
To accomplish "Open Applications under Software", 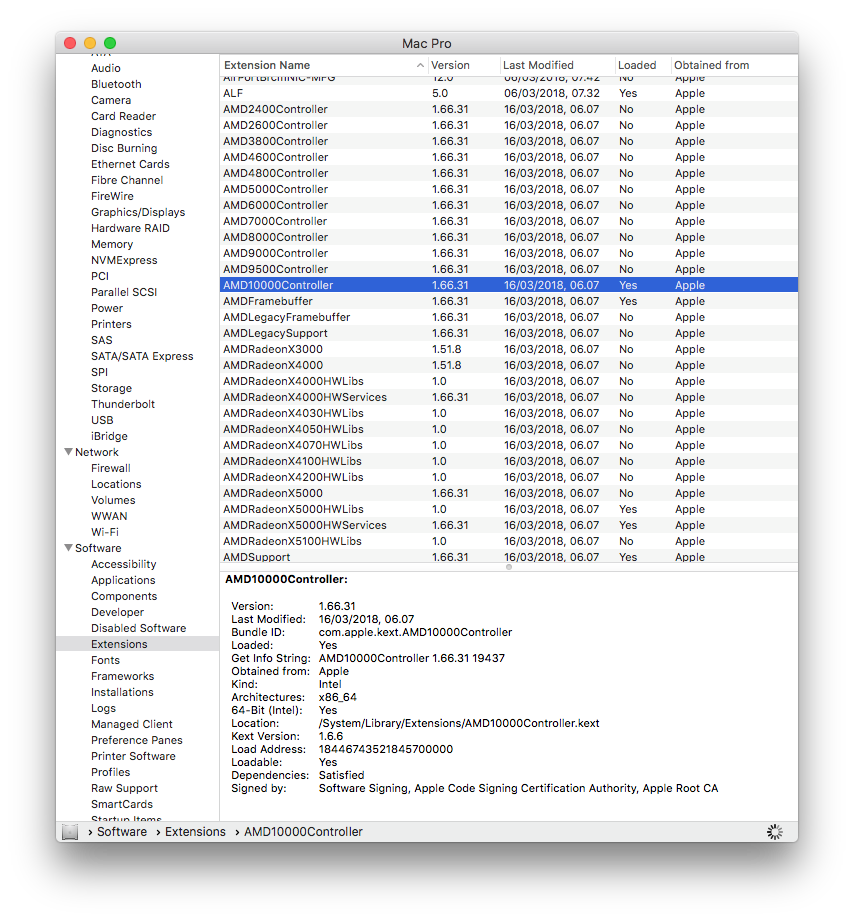I will point(124,580).
